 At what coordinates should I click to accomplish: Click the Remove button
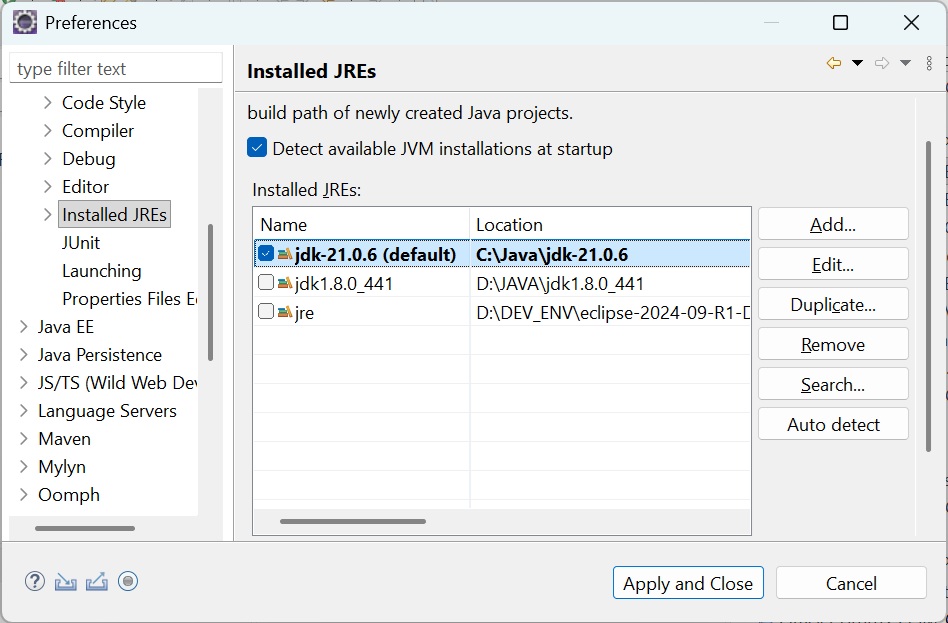click(x=833, y=344)
